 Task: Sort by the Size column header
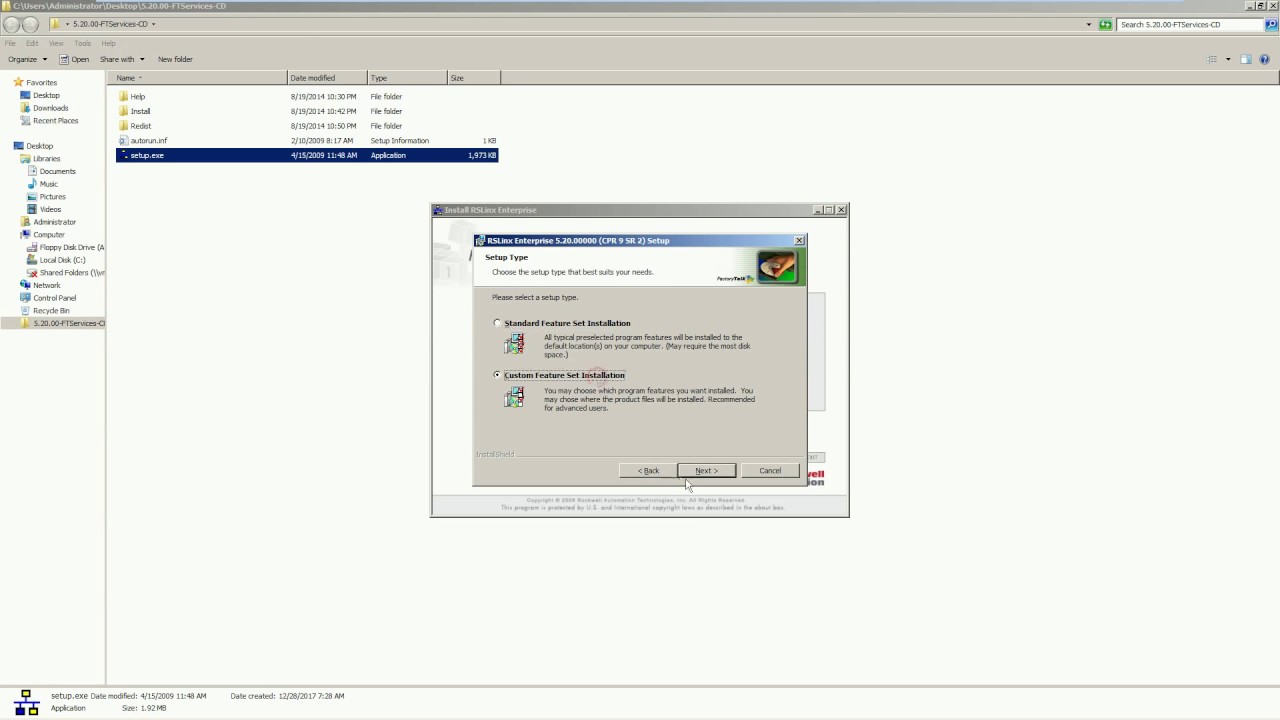472,78
